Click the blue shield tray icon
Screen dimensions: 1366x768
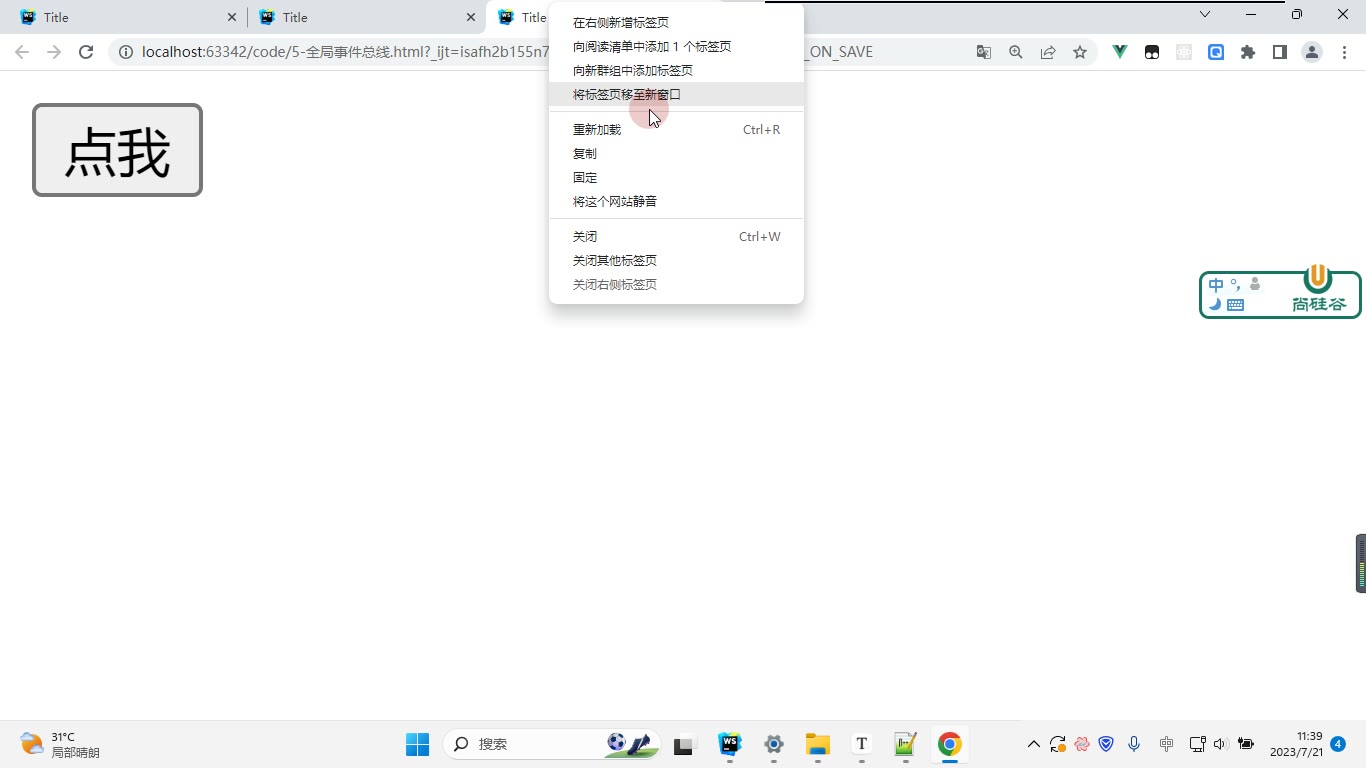(1106, 744)
